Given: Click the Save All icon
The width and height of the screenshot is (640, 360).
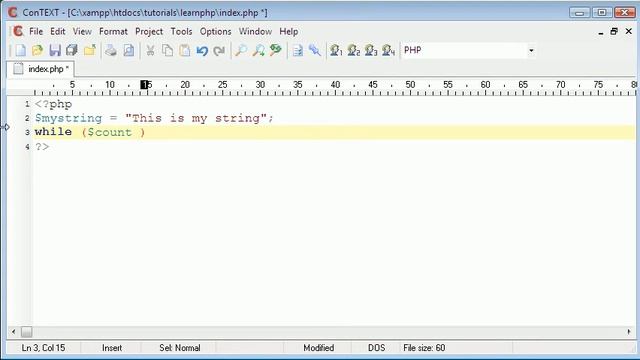Looking at the screenshot, I should [x=72, y=50].
